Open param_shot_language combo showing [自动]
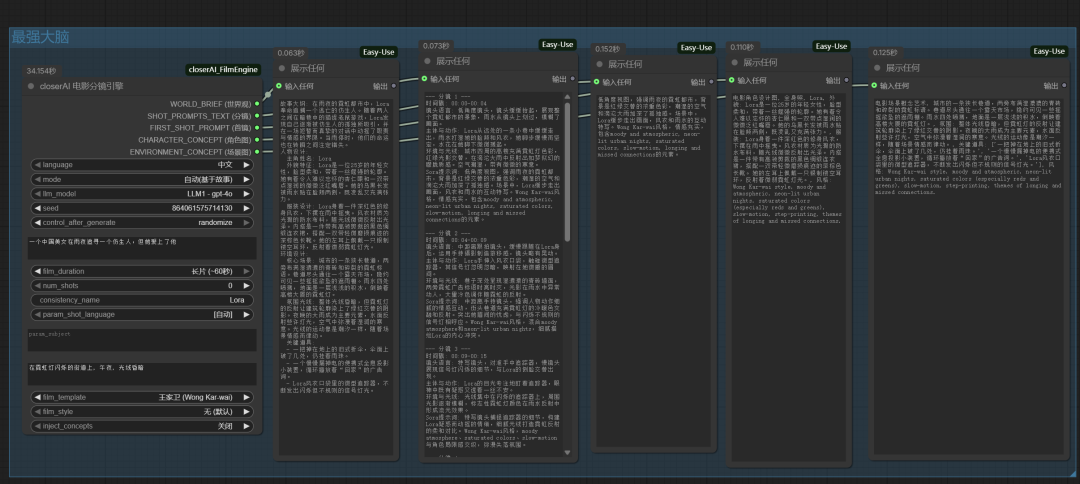 point(142,315)
